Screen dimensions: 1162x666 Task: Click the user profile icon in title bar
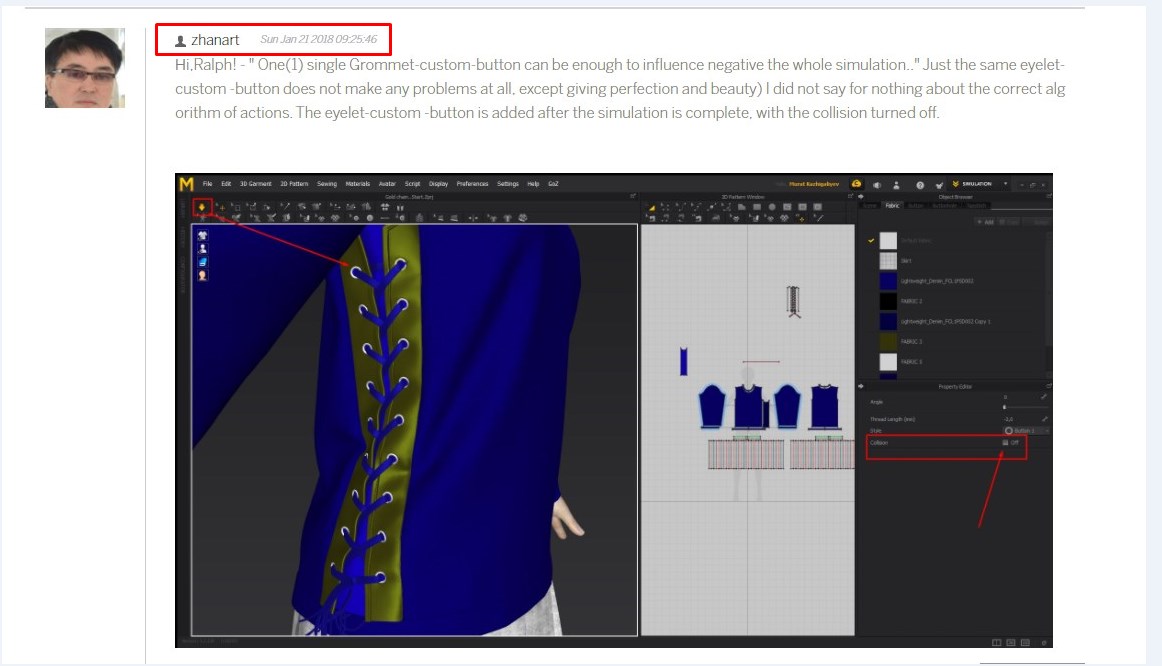[896, 184]
